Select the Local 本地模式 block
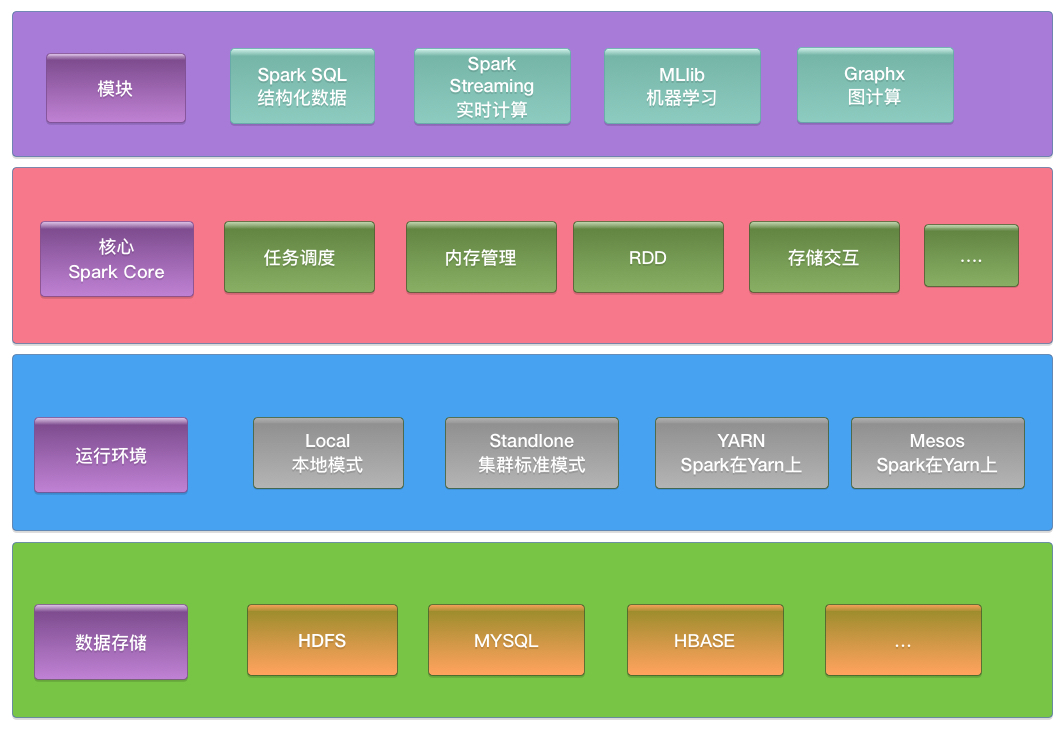 [328, 452]
